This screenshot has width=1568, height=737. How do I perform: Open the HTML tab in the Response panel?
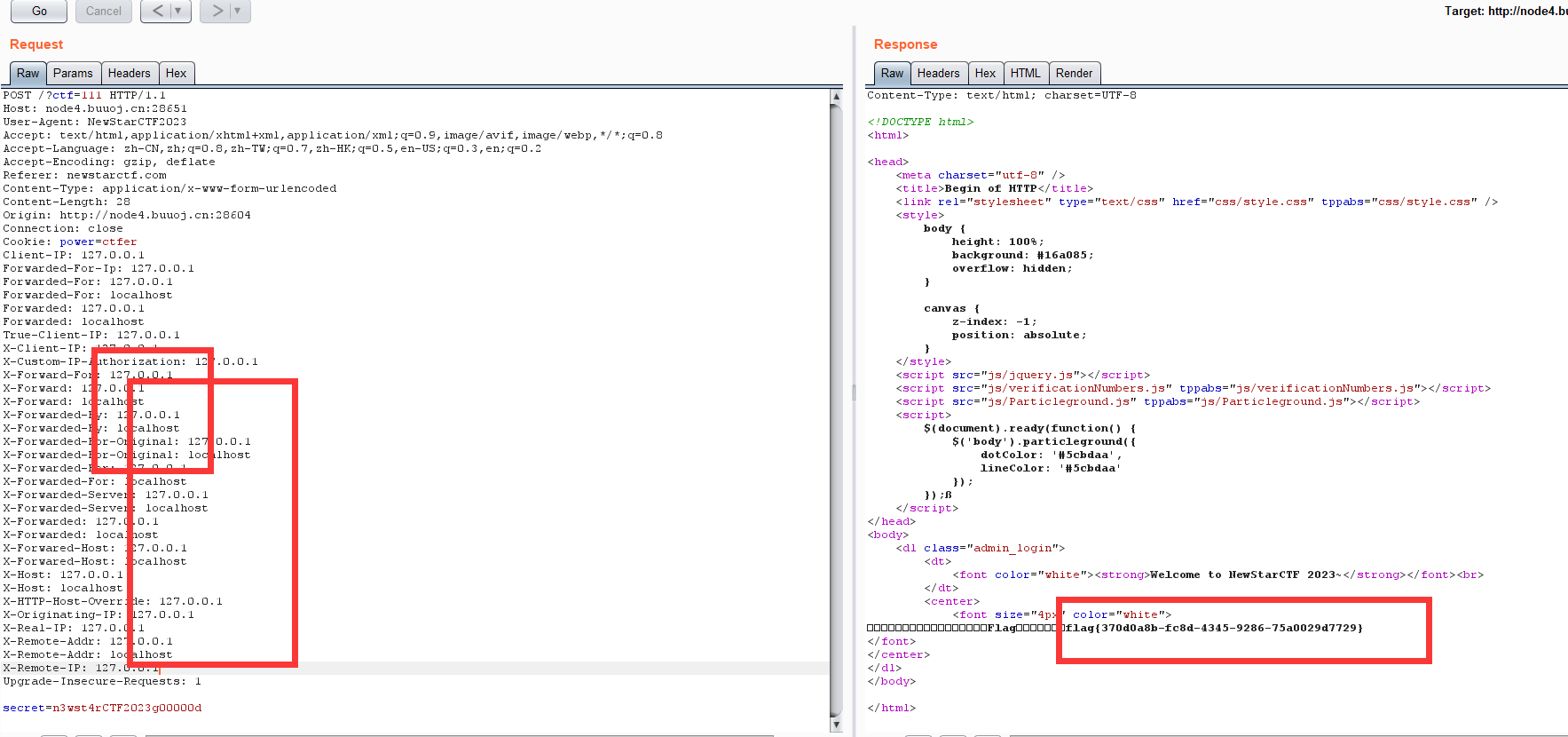click(x=1026, y=73)
